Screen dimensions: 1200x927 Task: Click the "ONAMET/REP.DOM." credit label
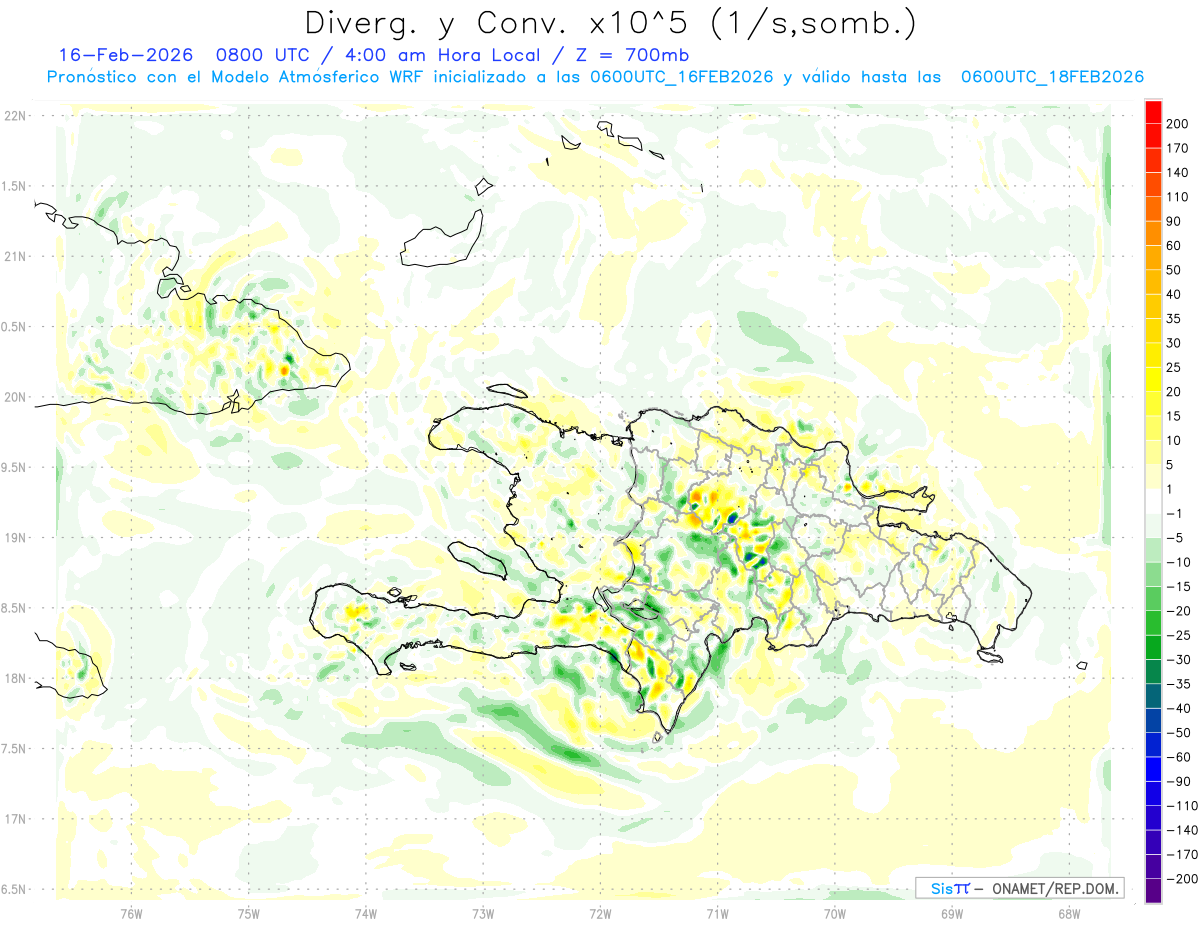pos(1055,888)
